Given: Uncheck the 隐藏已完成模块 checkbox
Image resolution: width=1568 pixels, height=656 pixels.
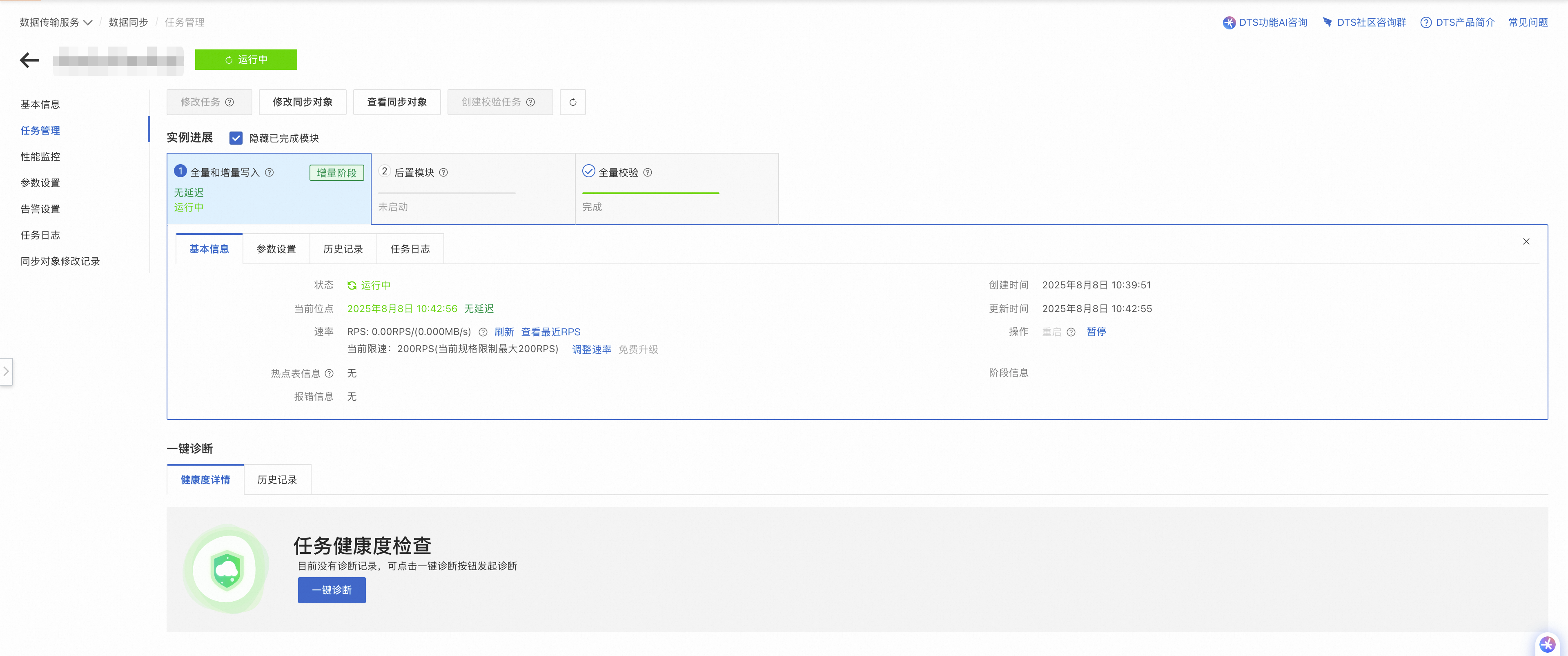Looking at the screenshot, I should point(236,138).
